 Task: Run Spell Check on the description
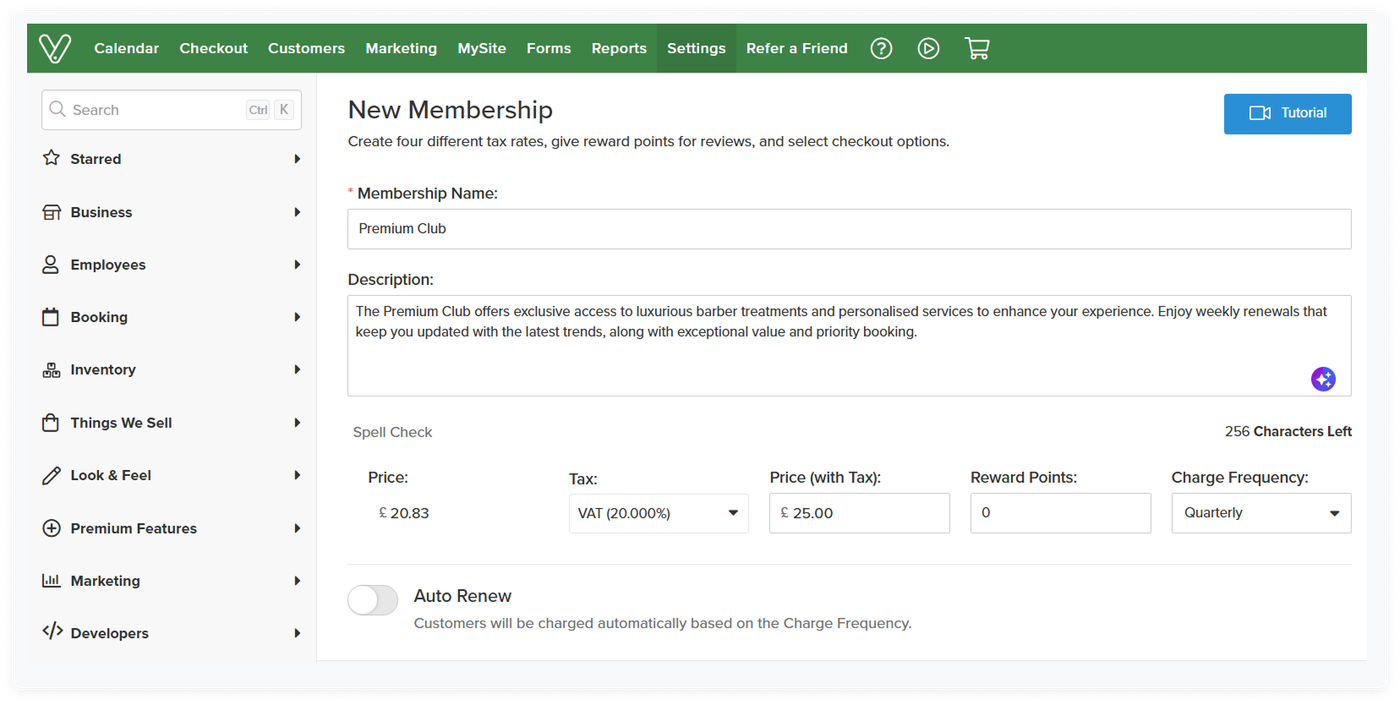pyautogui.click(x=392, y=431)
